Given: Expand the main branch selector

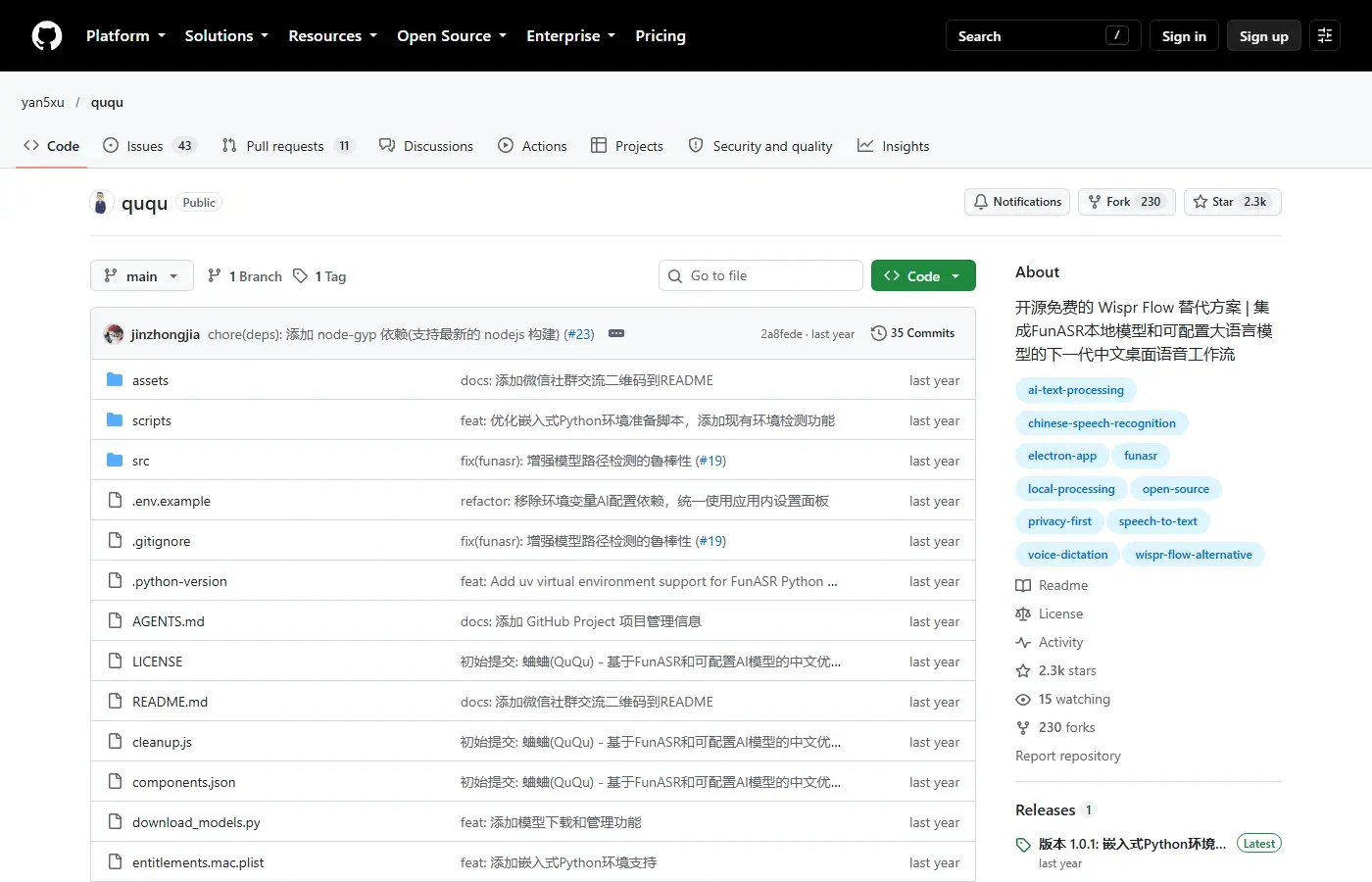Looking at the screenshot, I should click(141, 276).
